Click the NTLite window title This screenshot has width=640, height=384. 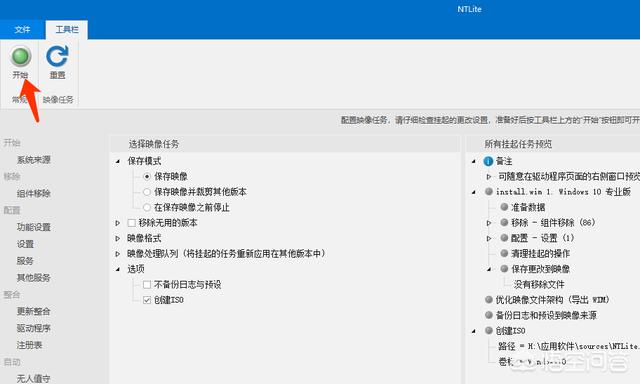[x=469, y=9]
